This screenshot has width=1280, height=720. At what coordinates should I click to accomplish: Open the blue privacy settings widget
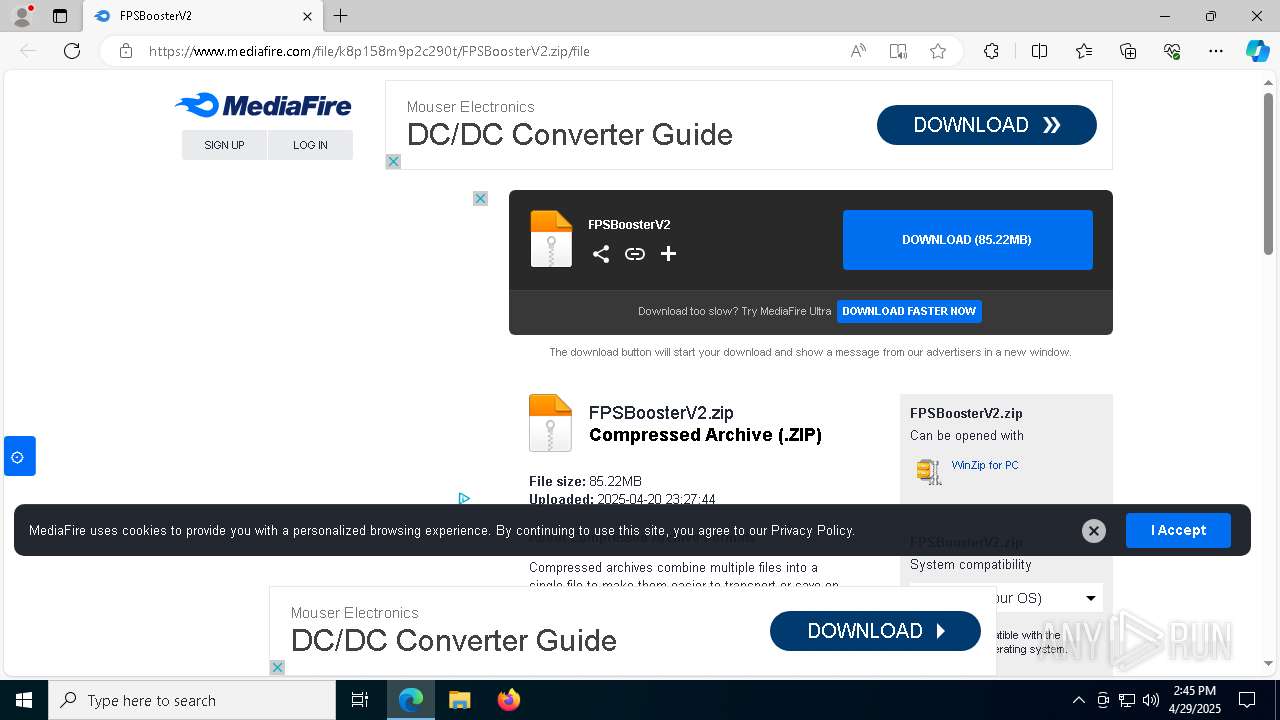(18, 457)
